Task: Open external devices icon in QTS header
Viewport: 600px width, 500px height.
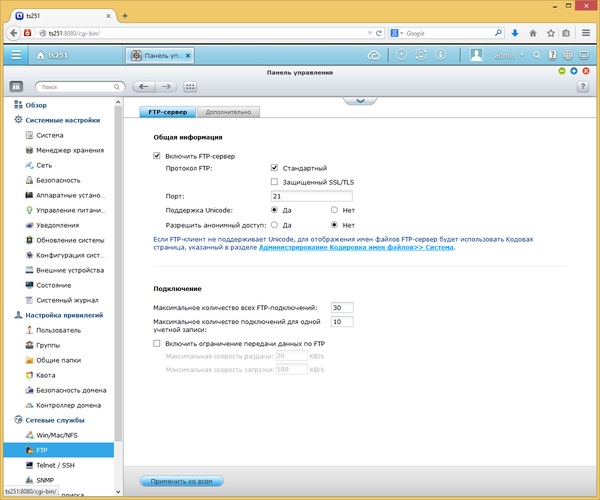Action: 421,55
